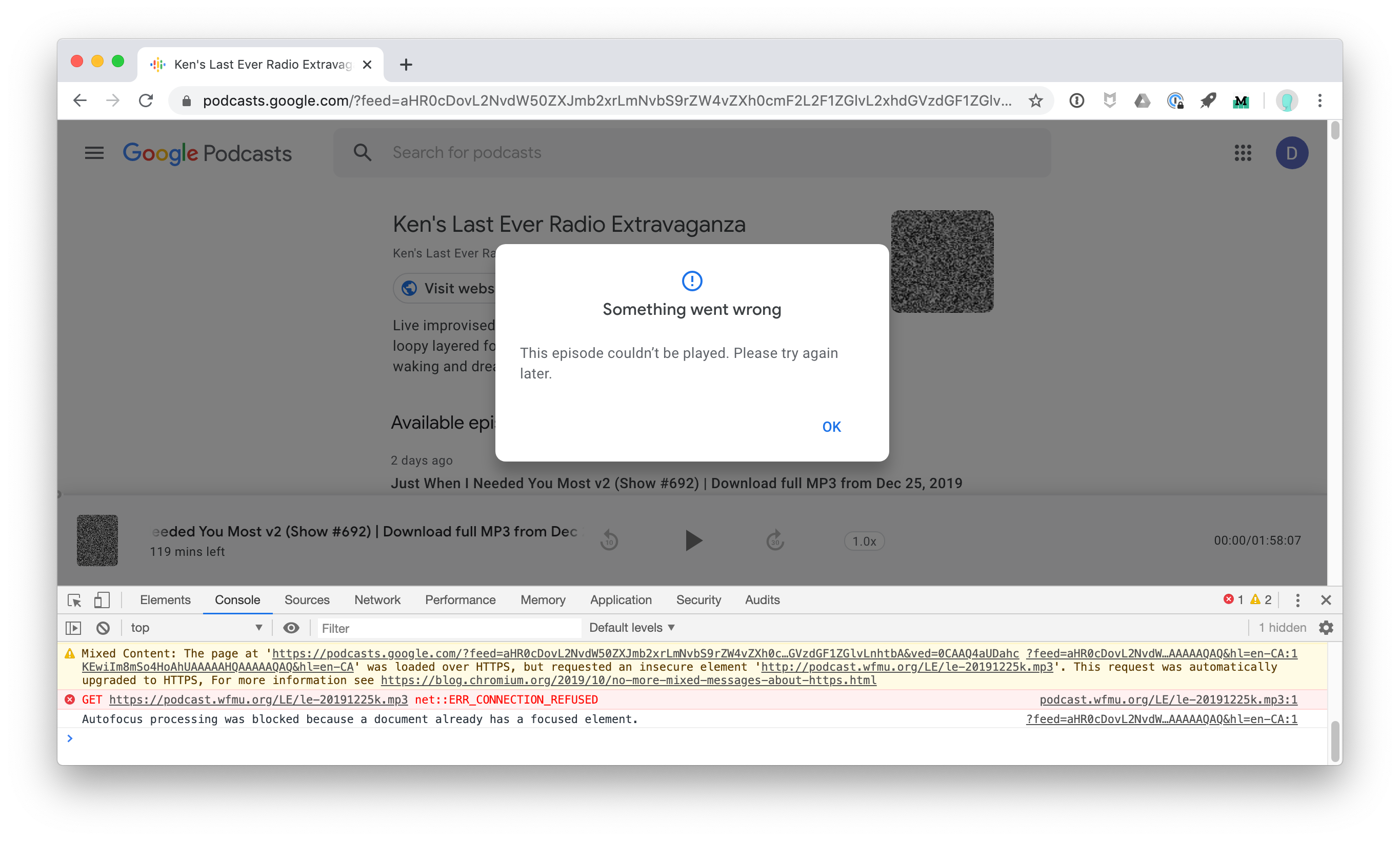Viewport: 1400px width, 841px height.
Task: Toggle the device toolbar icon
Action: coord(102,599)
